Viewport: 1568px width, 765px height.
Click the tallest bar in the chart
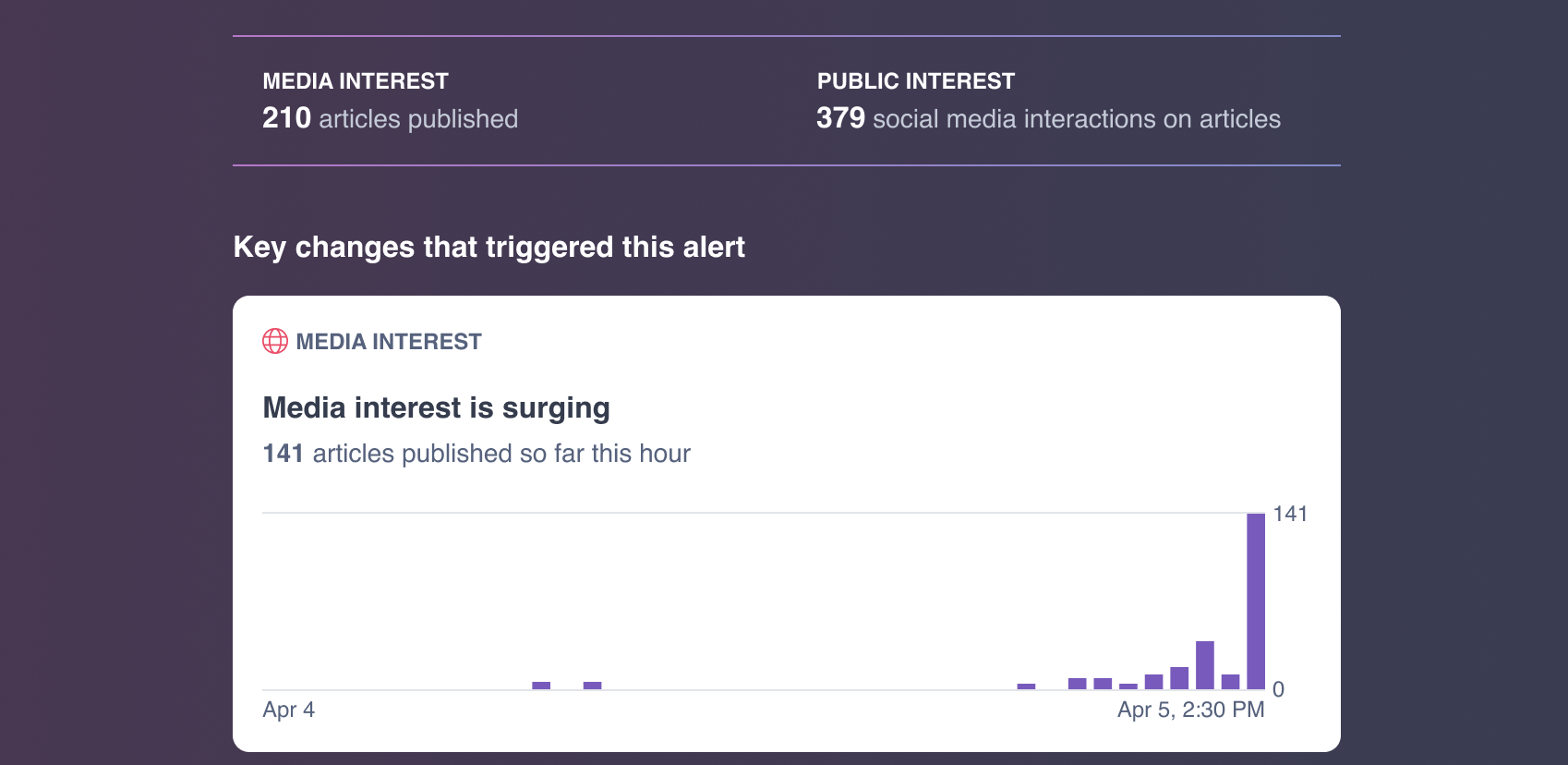click(1256, 601)
